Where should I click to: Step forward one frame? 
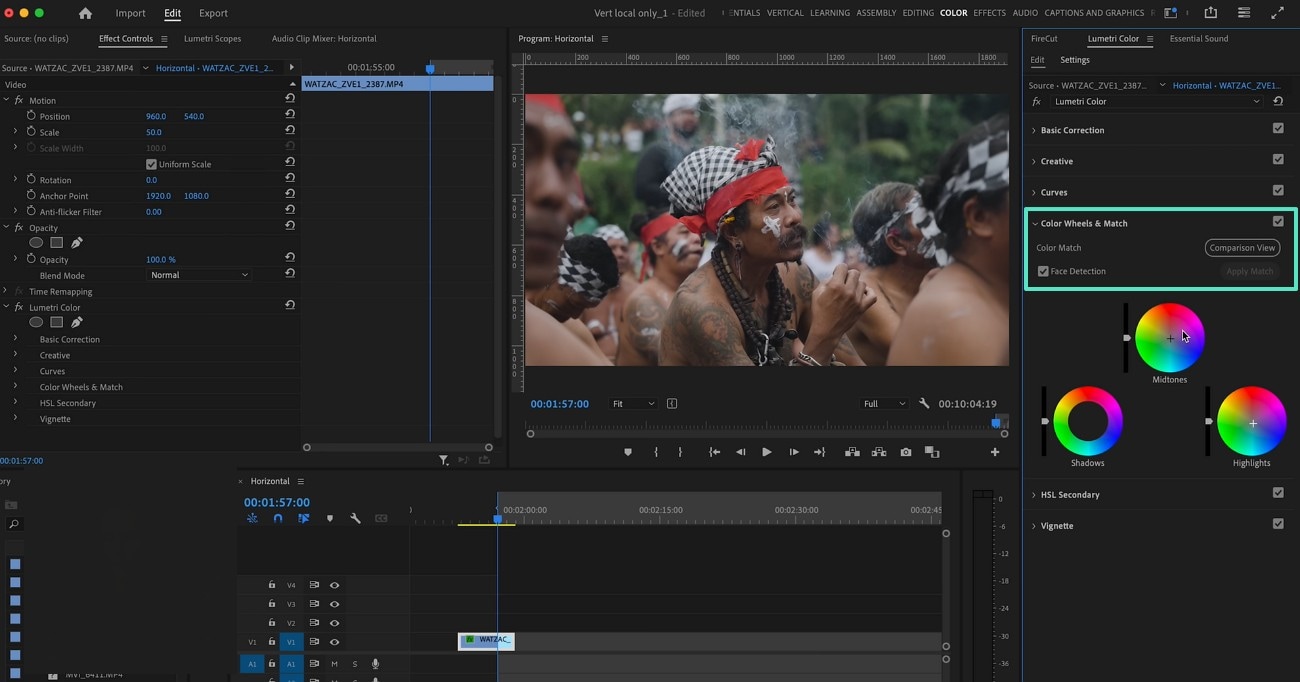794,452
